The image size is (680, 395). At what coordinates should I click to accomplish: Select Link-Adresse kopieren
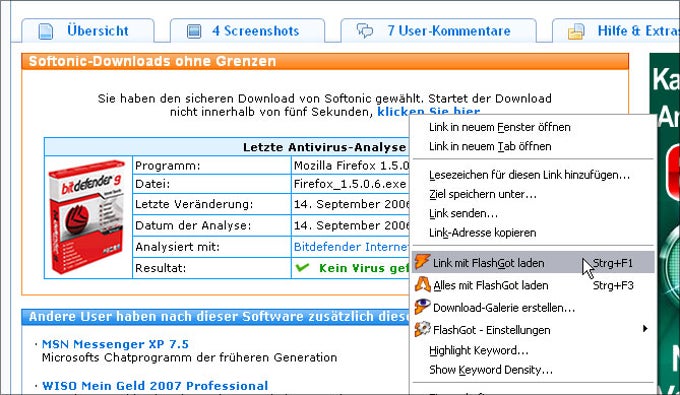[533, 232]
